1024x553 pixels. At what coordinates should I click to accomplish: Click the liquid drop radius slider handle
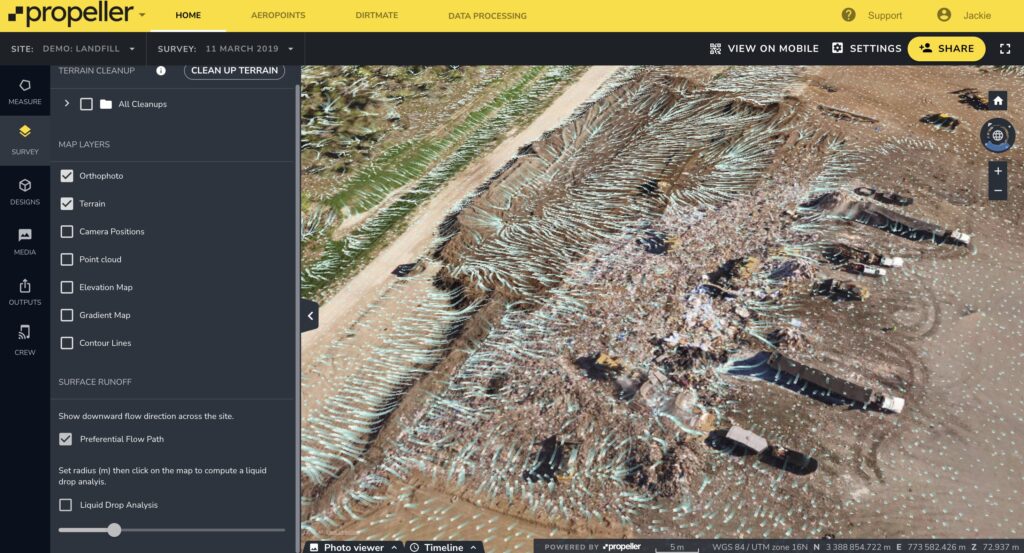[x=114, y=530]
